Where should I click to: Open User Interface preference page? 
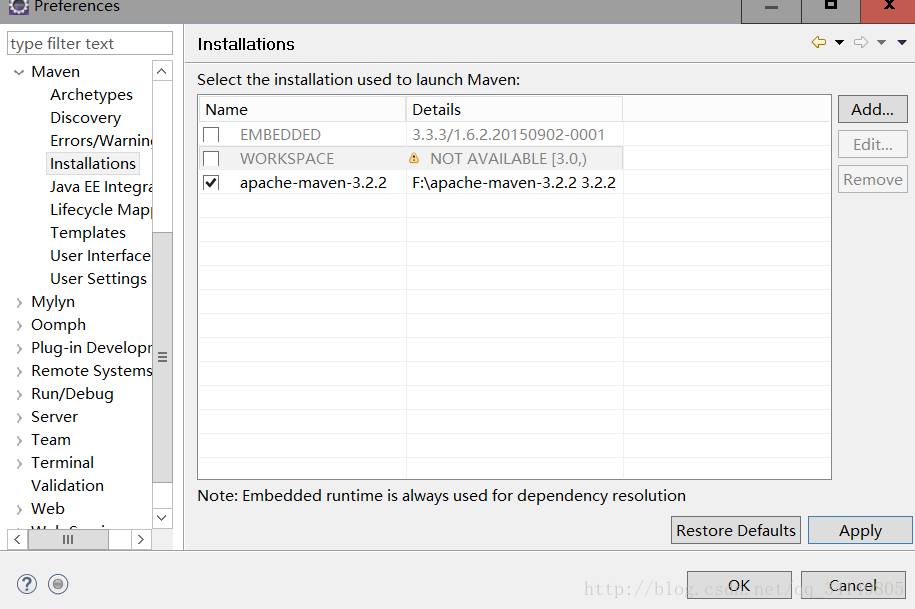[100, 256]
